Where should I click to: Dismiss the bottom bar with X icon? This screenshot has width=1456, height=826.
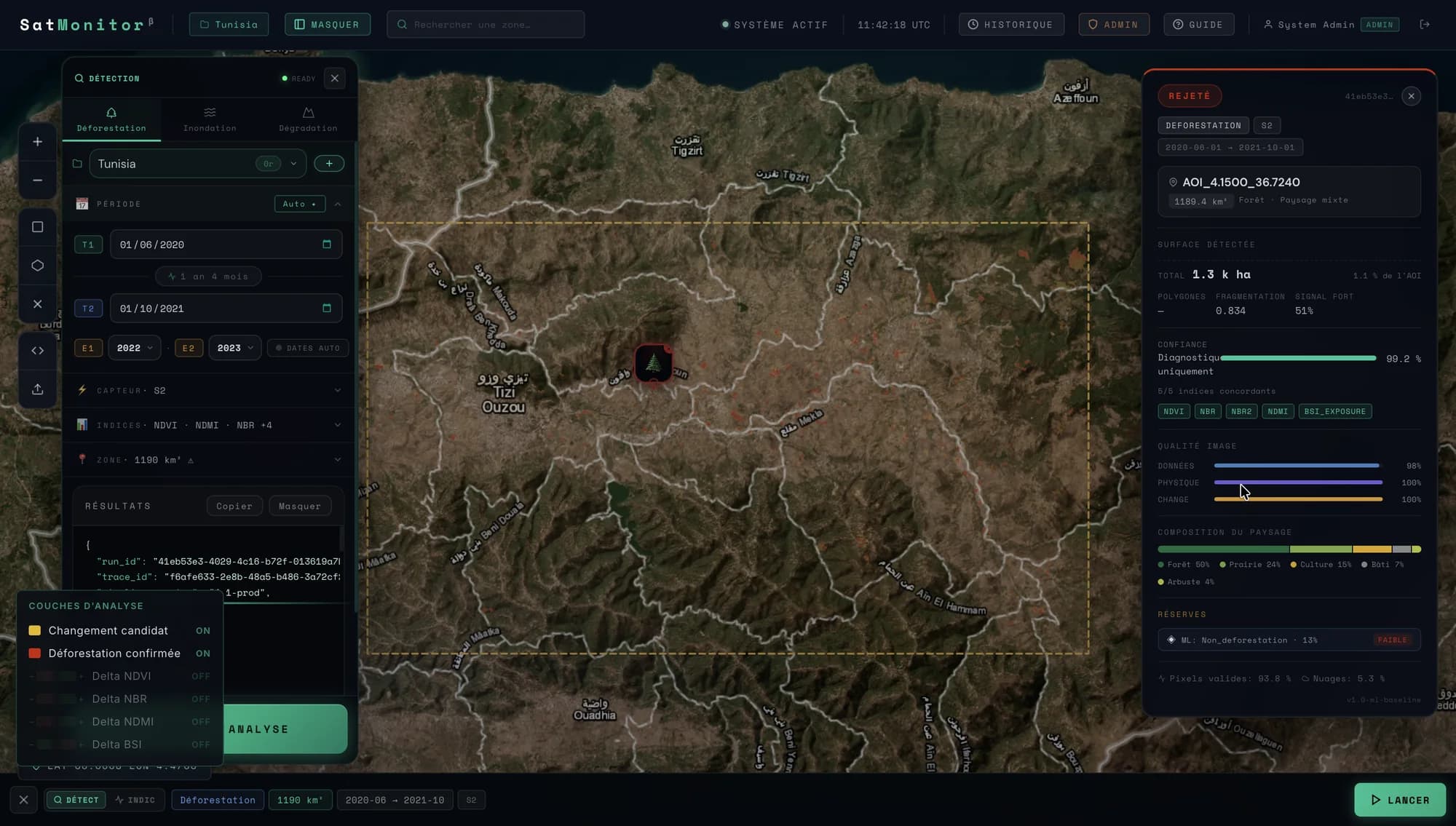click(24, 800)
